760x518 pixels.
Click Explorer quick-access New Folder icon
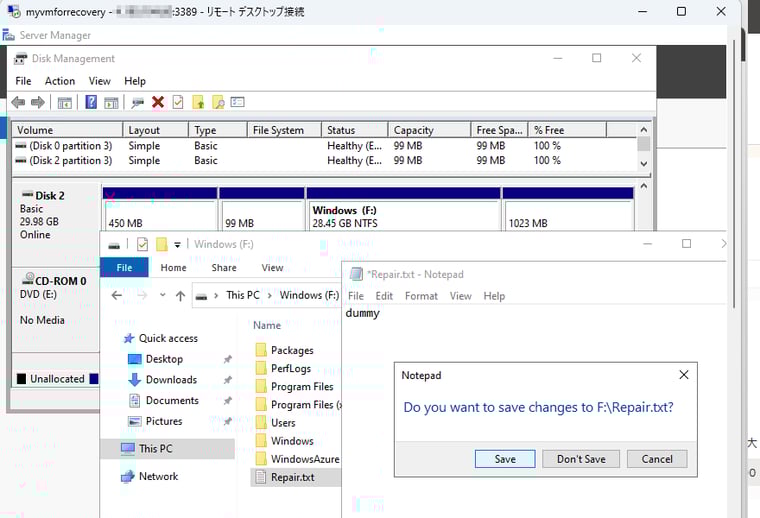[x=161, y=244]
